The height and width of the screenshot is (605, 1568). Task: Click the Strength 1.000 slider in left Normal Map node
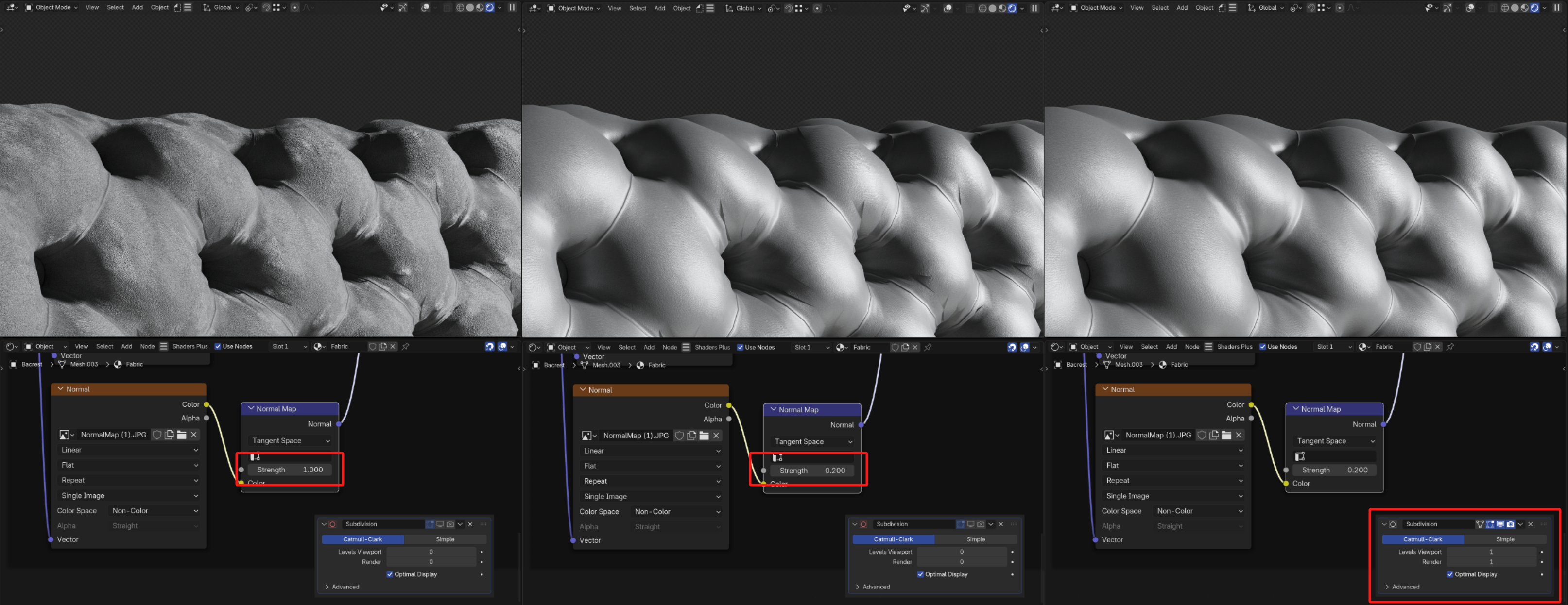(290, 470)
